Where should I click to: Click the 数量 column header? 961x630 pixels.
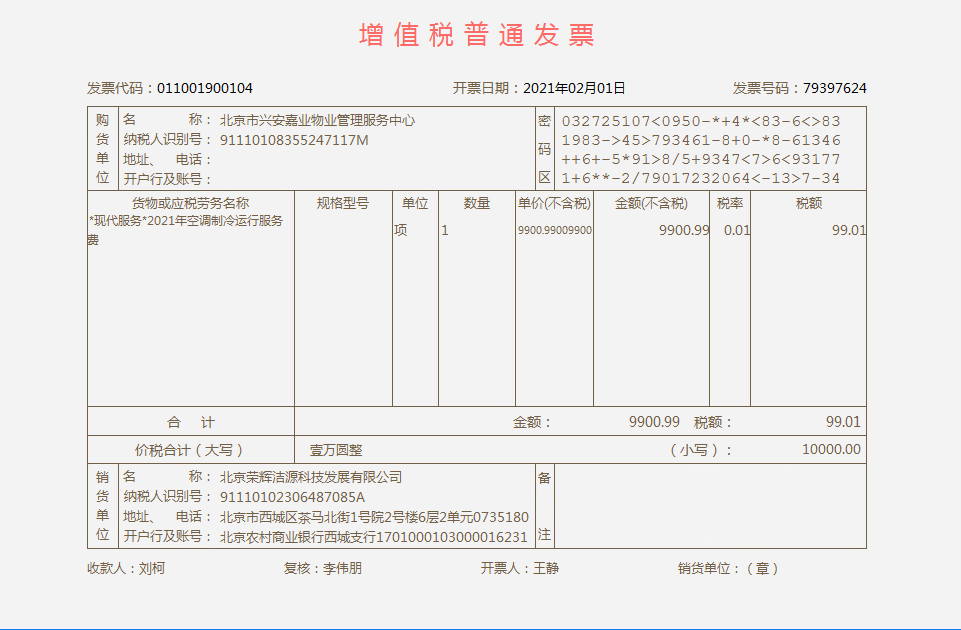point(477,203)
